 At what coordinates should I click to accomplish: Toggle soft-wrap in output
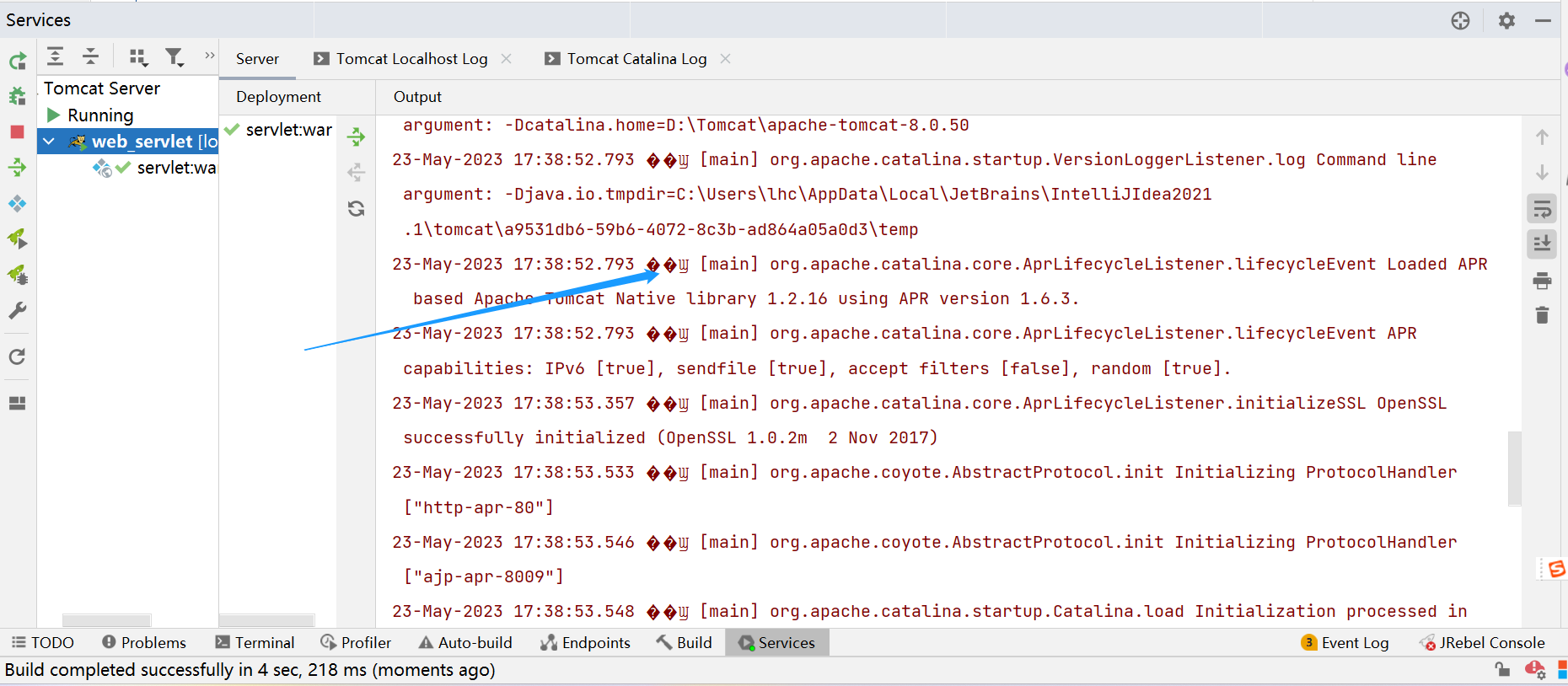(x=1542, y=209)
